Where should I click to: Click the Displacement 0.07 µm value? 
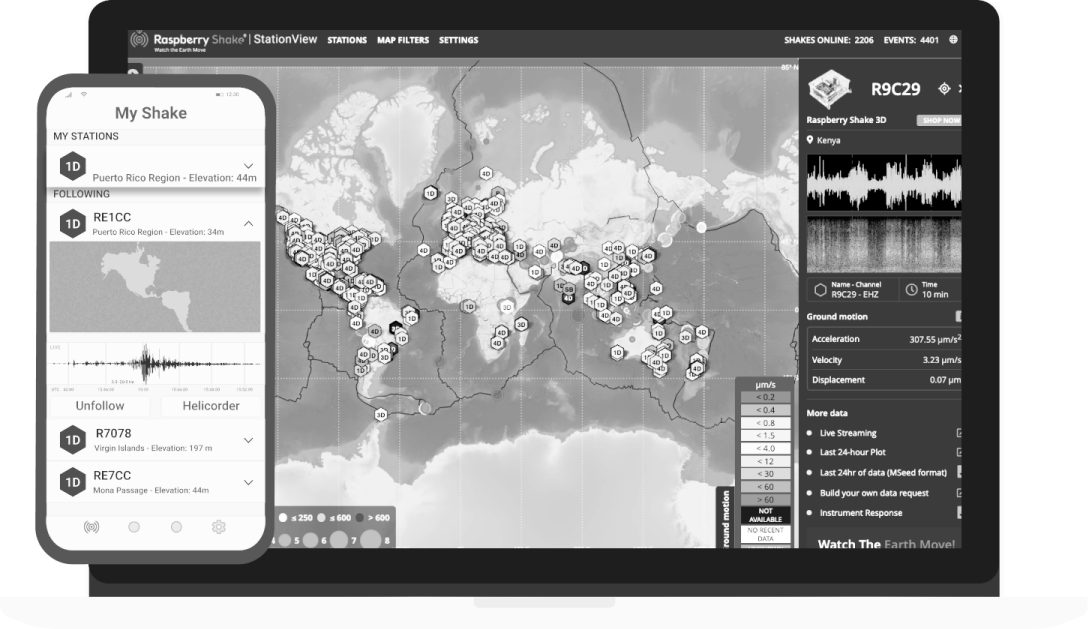945,380
